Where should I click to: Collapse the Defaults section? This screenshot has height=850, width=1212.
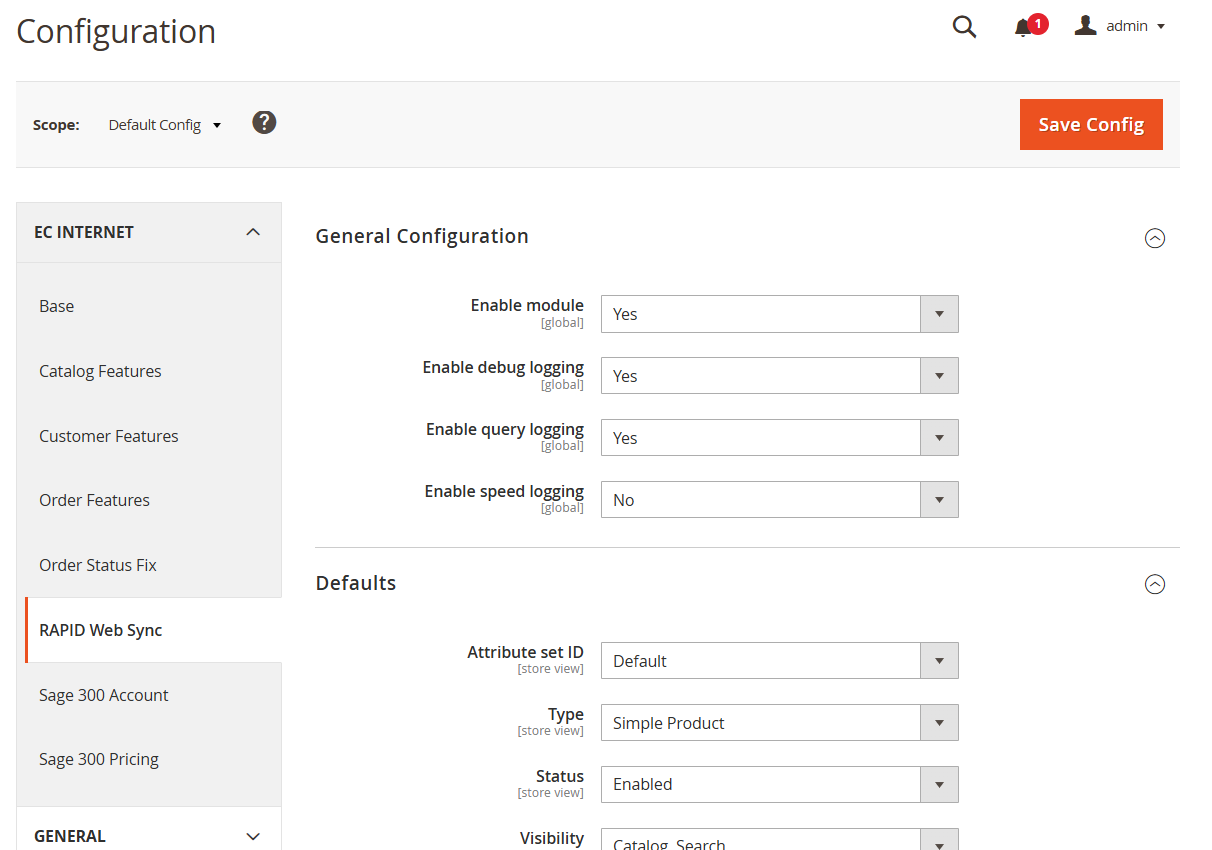pyautogui.click(x=1155, y=584)
